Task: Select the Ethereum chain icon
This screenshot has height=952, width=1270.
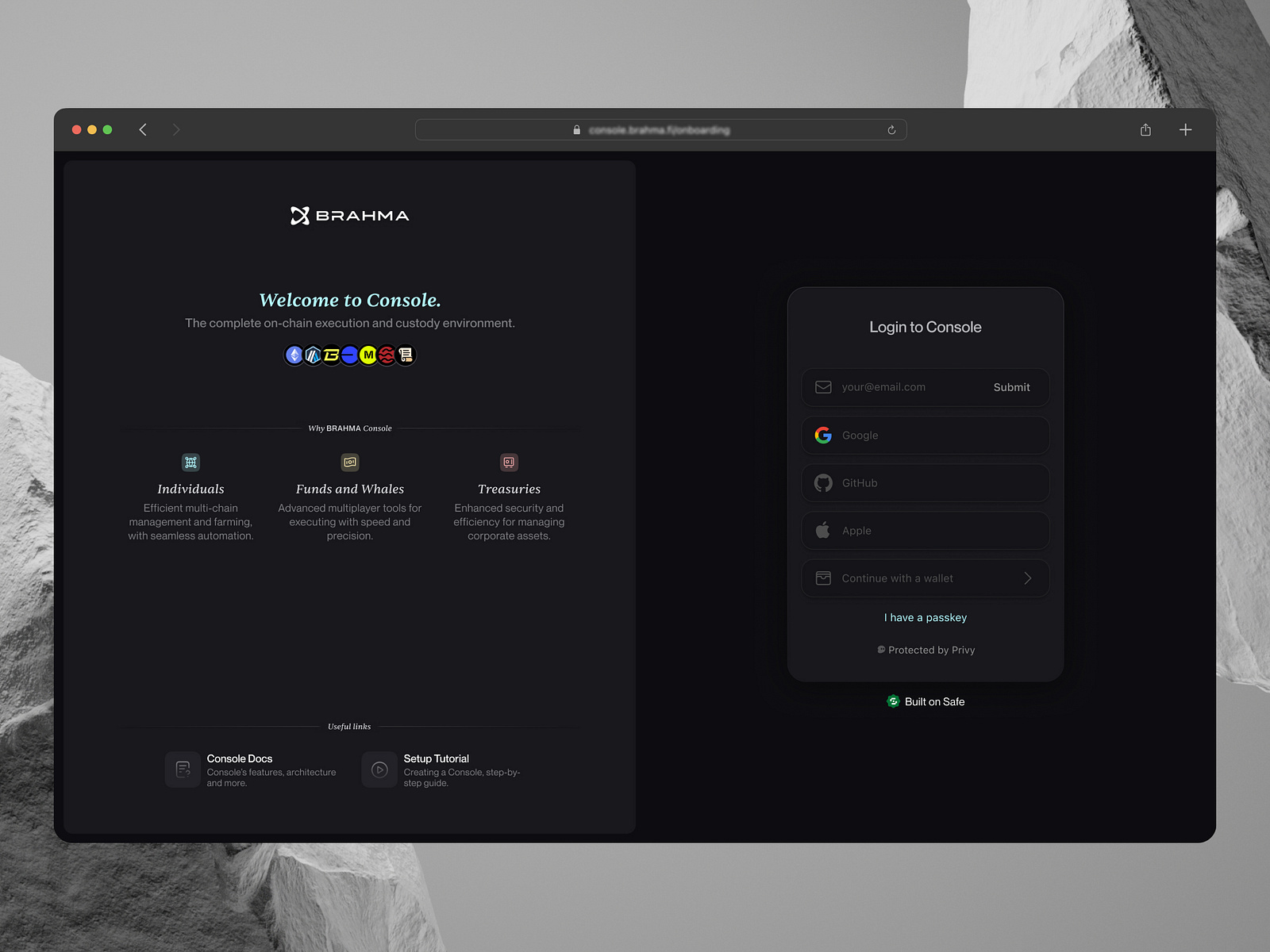Action: coord(293,355)
